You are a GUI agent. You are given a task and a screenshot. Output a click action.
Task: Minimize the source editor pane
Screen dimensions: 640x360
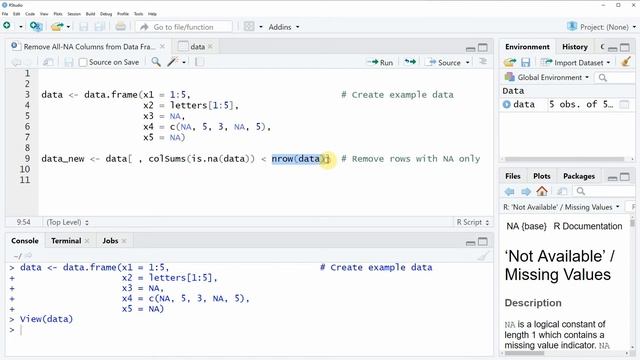[x=470, y=49]
